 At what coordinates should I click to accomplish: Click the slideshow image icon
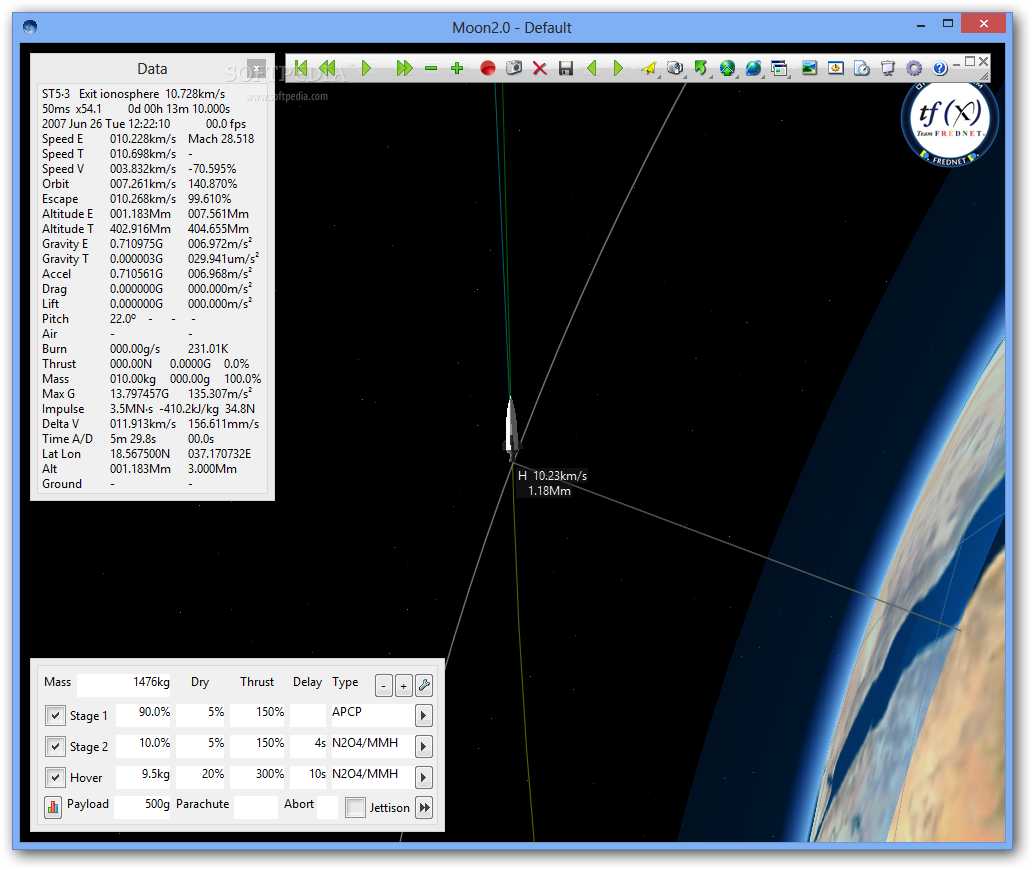[x=836, y=68]
